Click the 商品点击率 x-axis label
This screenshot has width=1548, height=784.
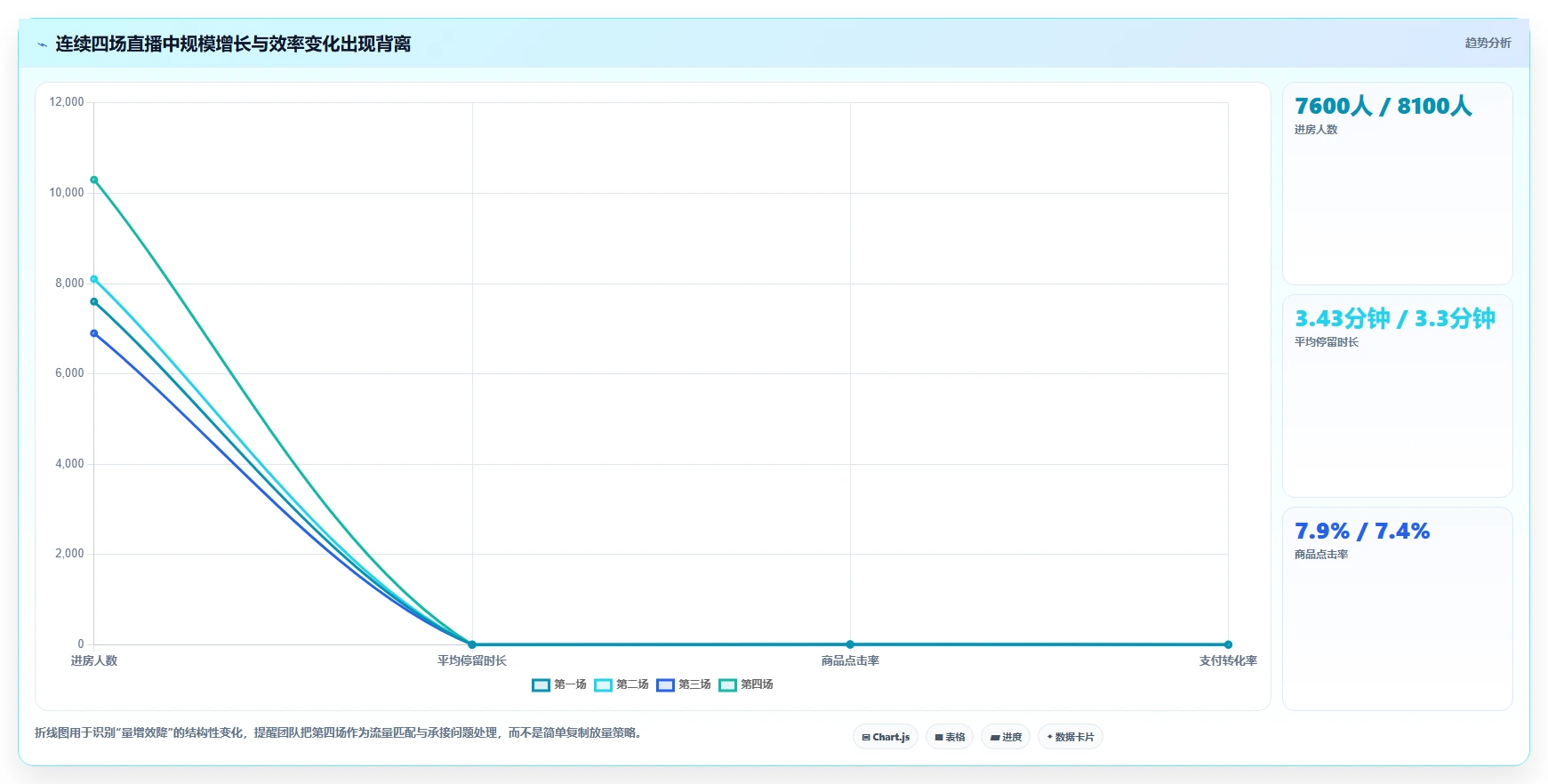pyautogui.click(x=850, y=660)
